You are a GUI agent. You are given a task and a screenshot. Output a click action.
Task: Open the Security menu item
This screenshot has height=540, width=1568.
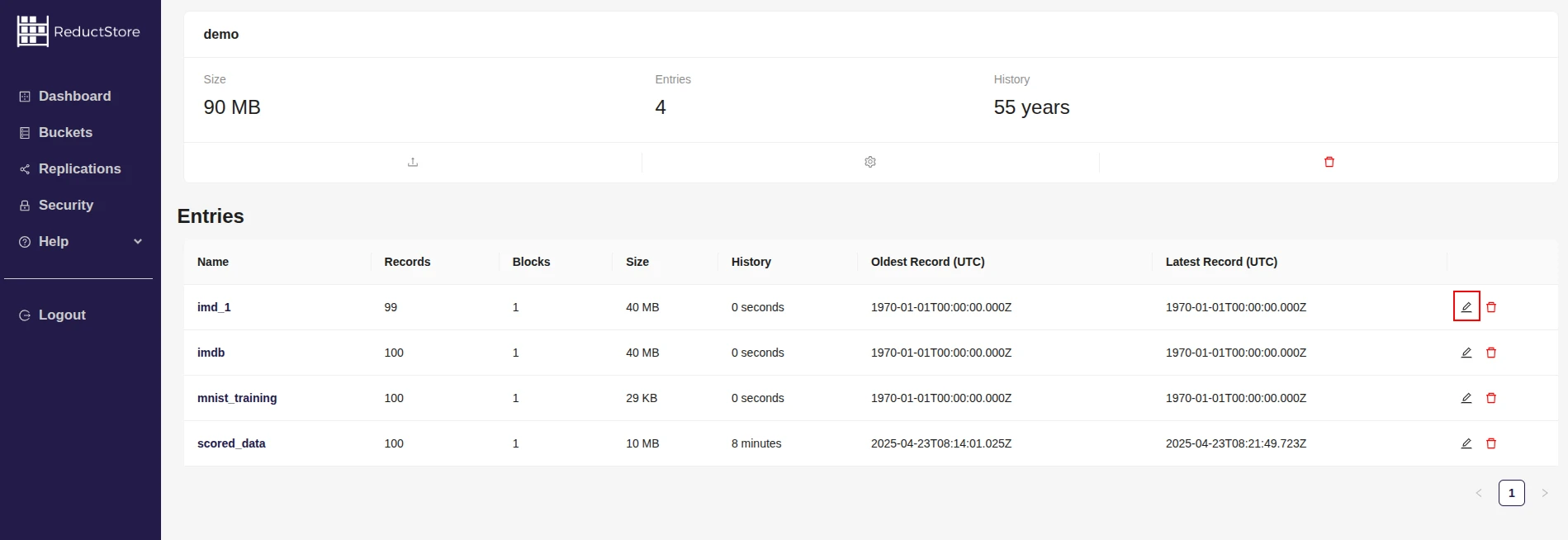click(x=65, y=205)
